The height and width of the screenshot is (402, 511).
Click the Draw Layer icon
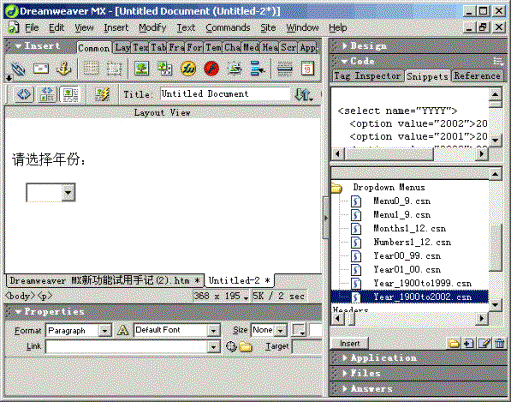point(114,69)
